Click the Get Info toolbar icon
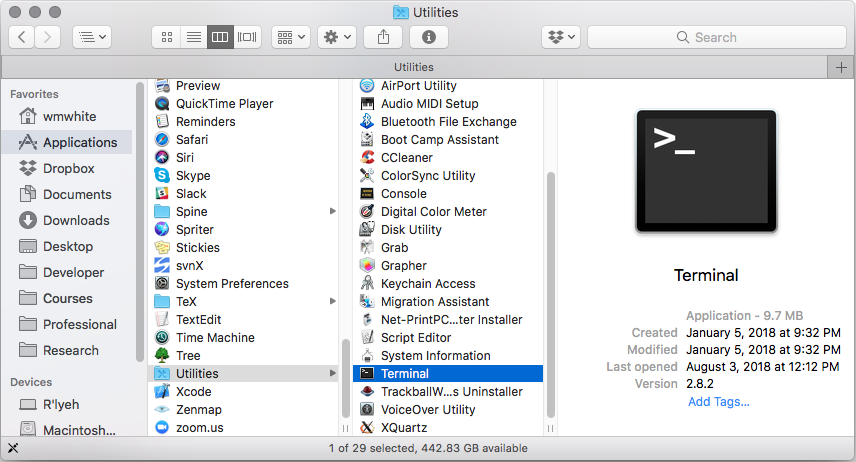The image size is (856, 462). [x=429, y=37]
